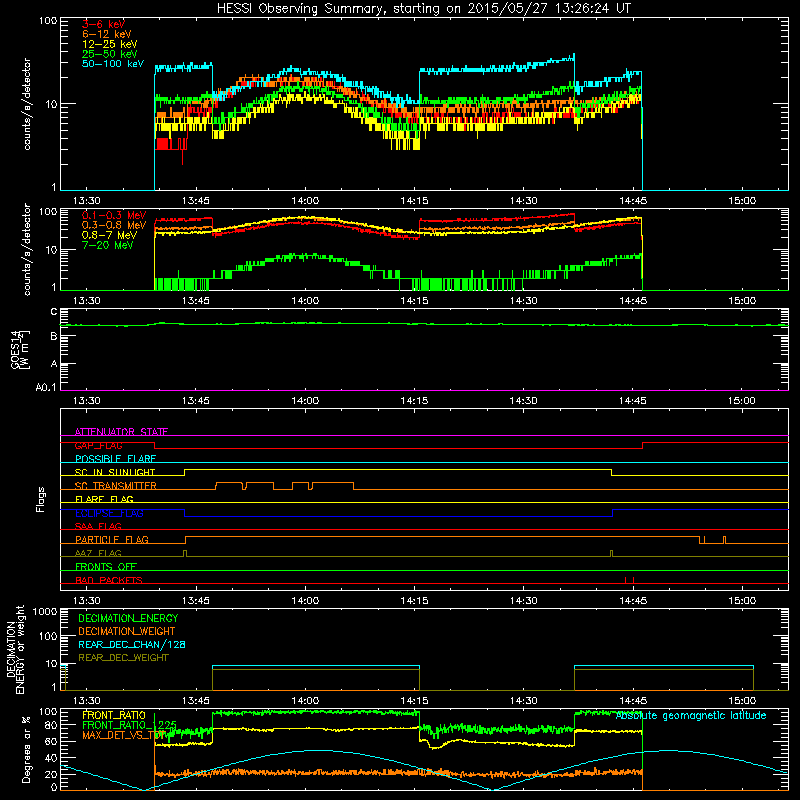Select the ECLIPSE_FLAG label
The image size is (800, 800).
109,513
